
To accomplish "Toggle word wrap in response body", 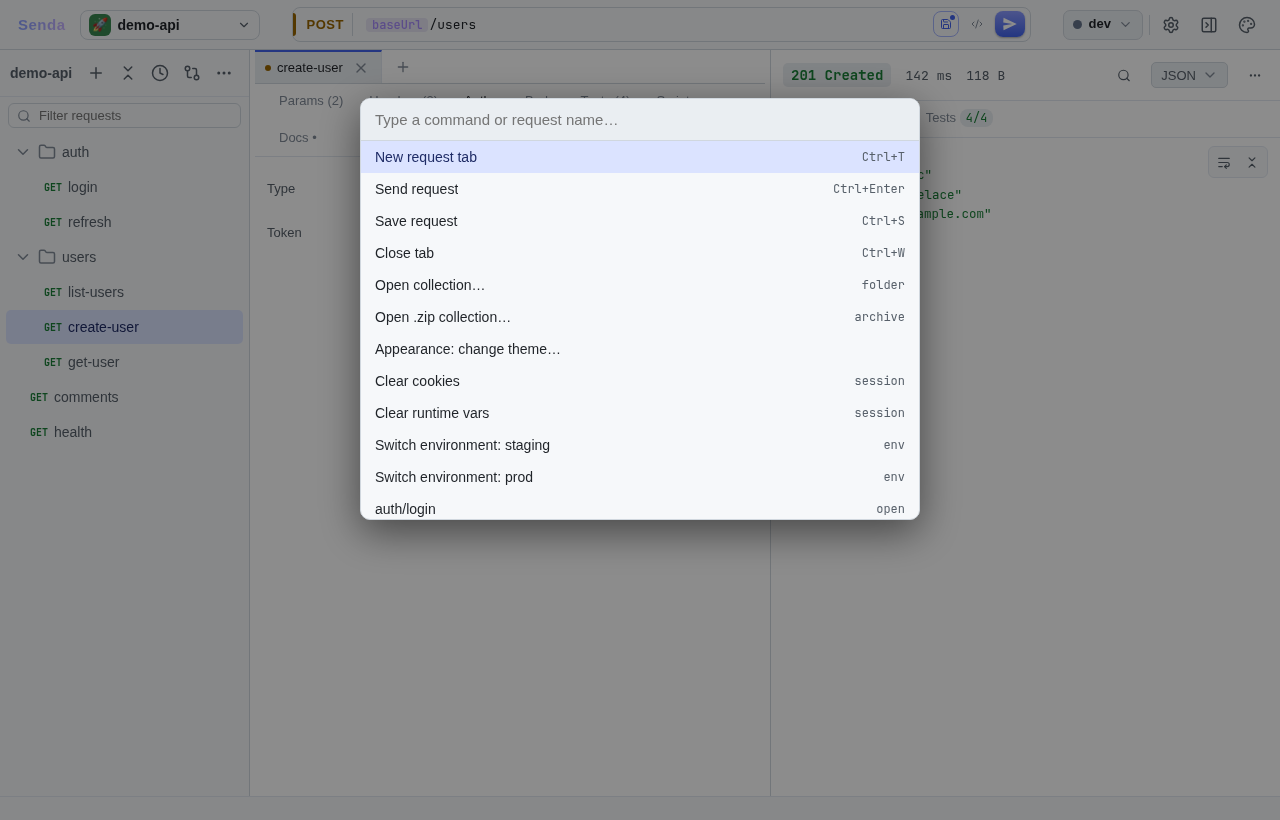I will point(1224,162).
